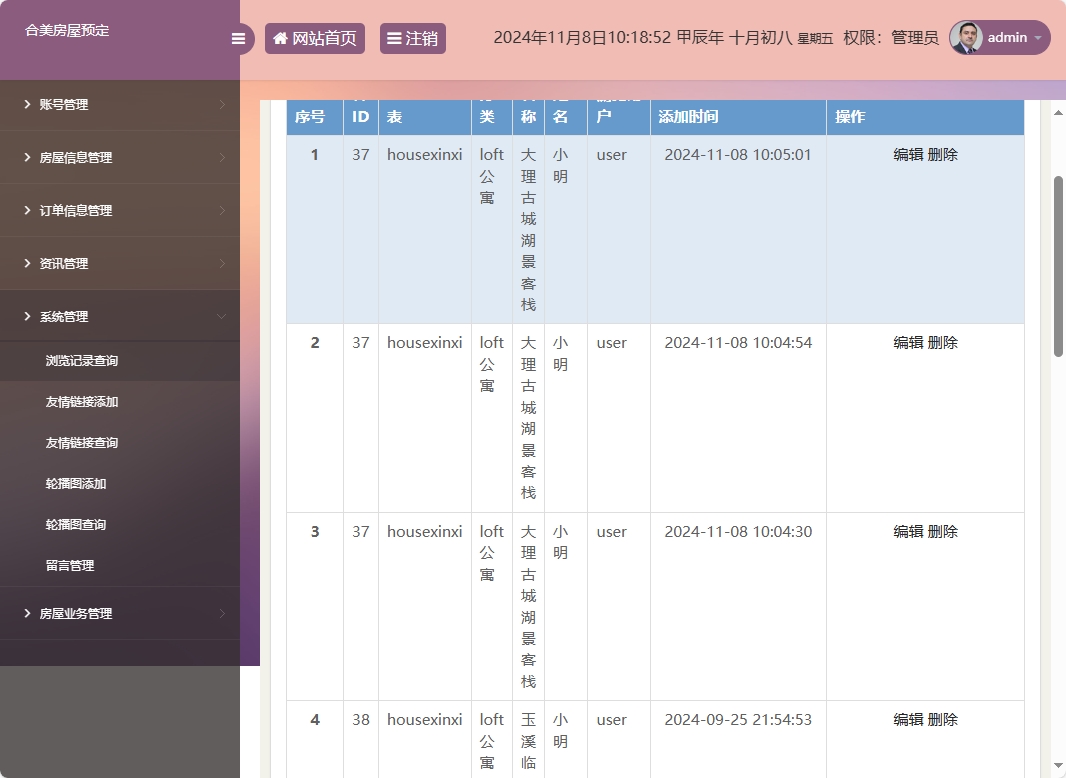1066x778 pixels.
Task: Click right chevron of 资讯管理
Action: pos(222,263)
